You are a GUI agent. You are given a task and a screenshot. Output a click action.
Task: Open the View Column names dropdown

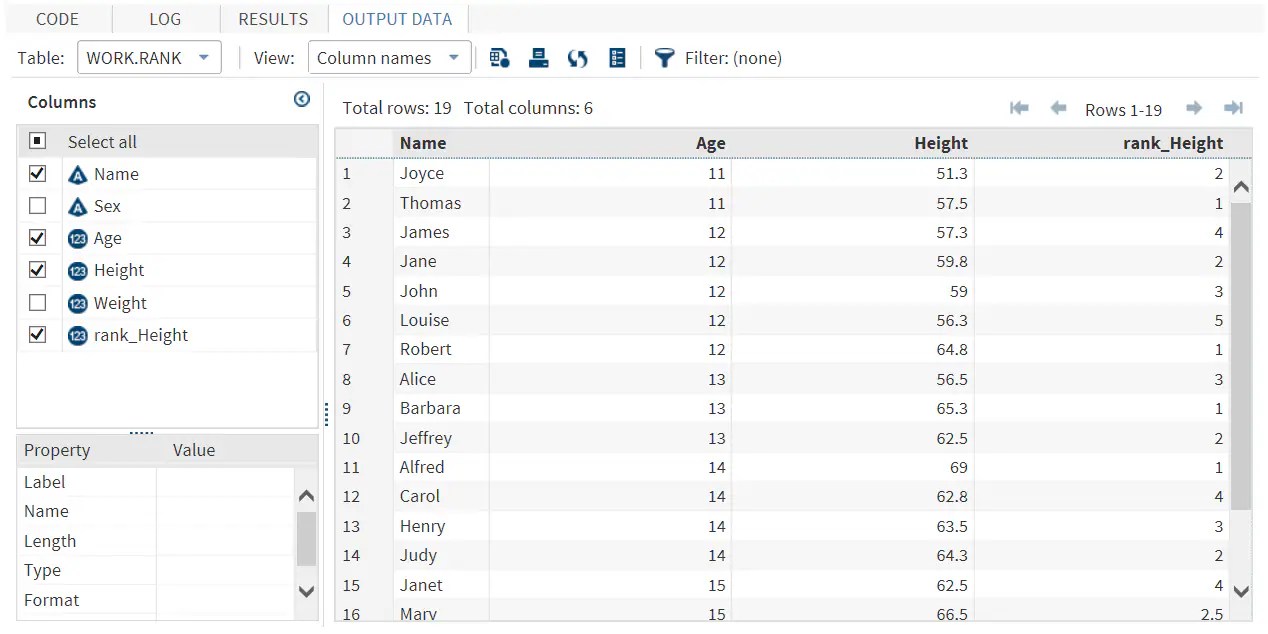point(389,58)
